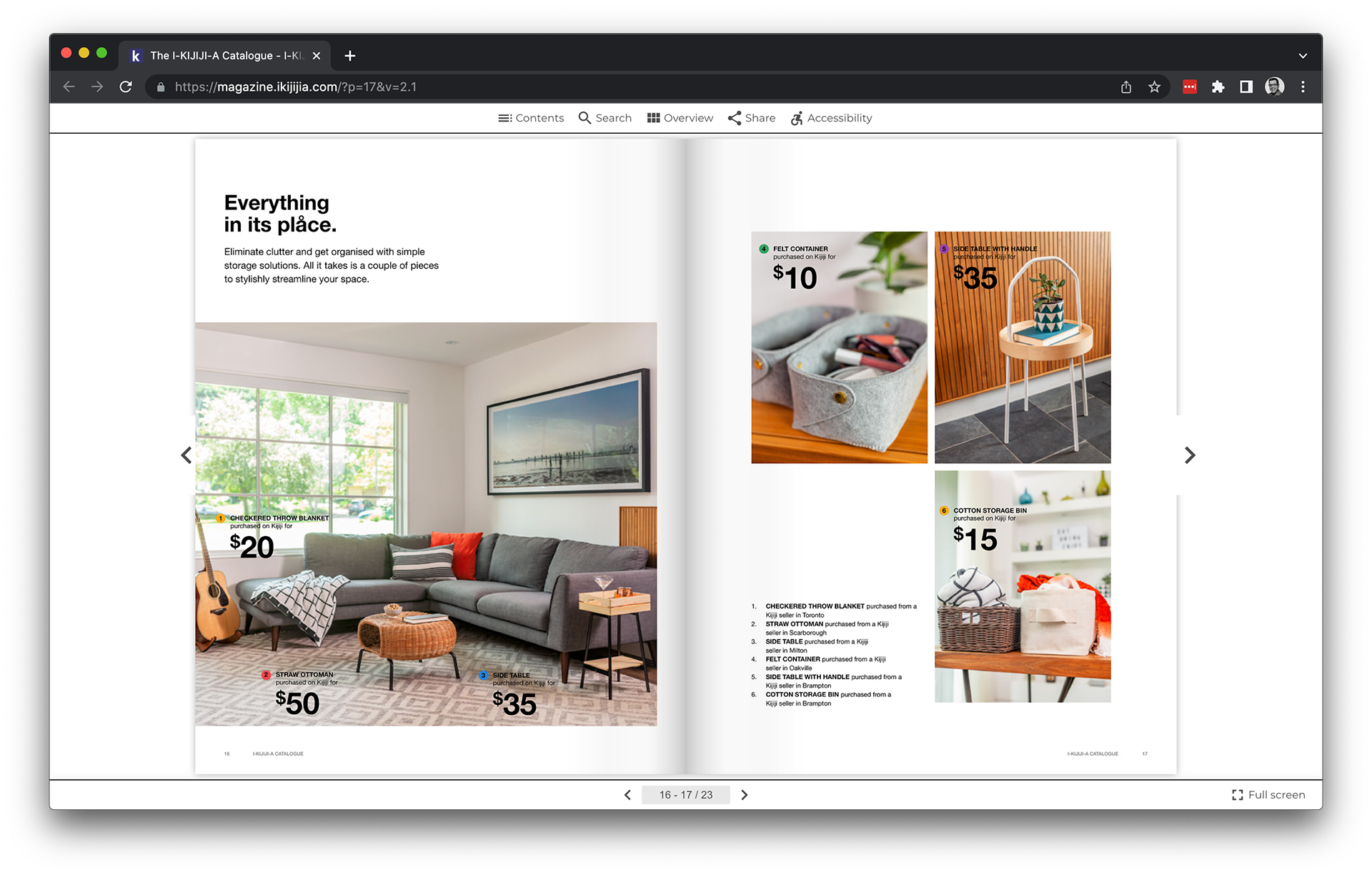The image size is (1372, 875).
Task: Bookmark page with the star icon
Action: [x=1154, y=87]
